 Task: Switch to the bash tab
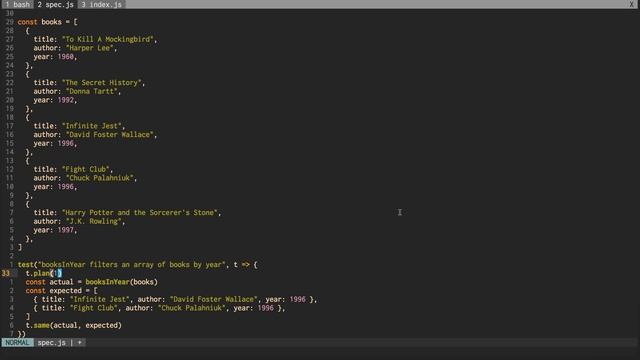17,4
